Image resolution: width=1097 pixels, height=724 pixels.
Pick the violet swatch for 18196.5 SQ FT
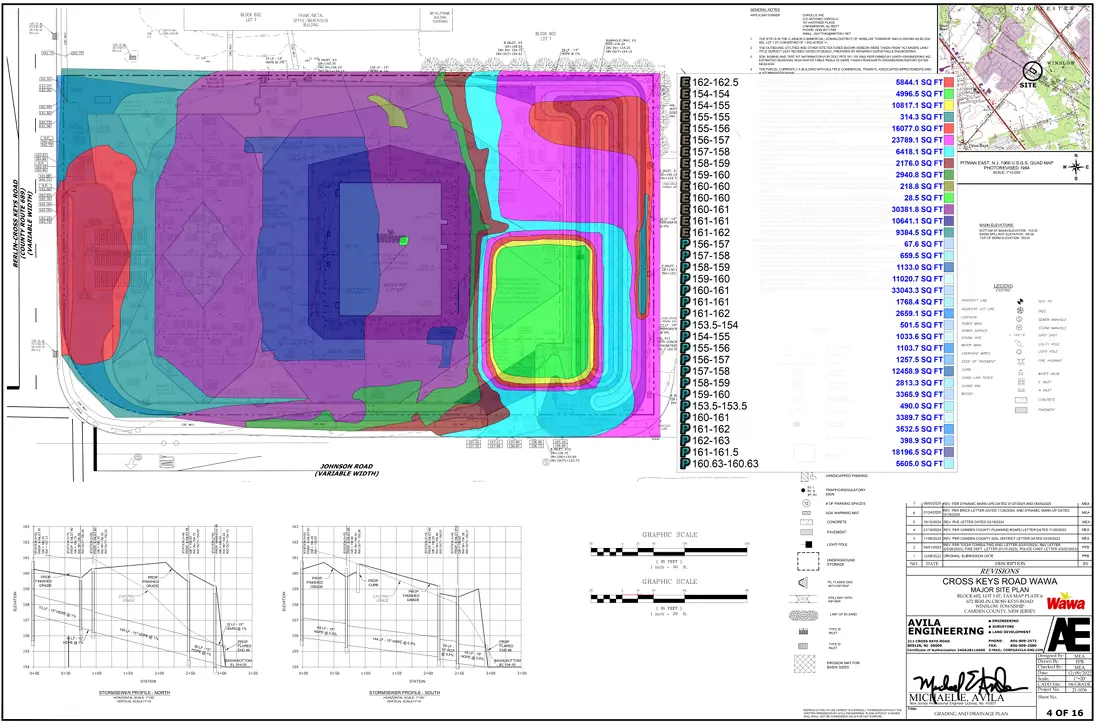(949, 452)
